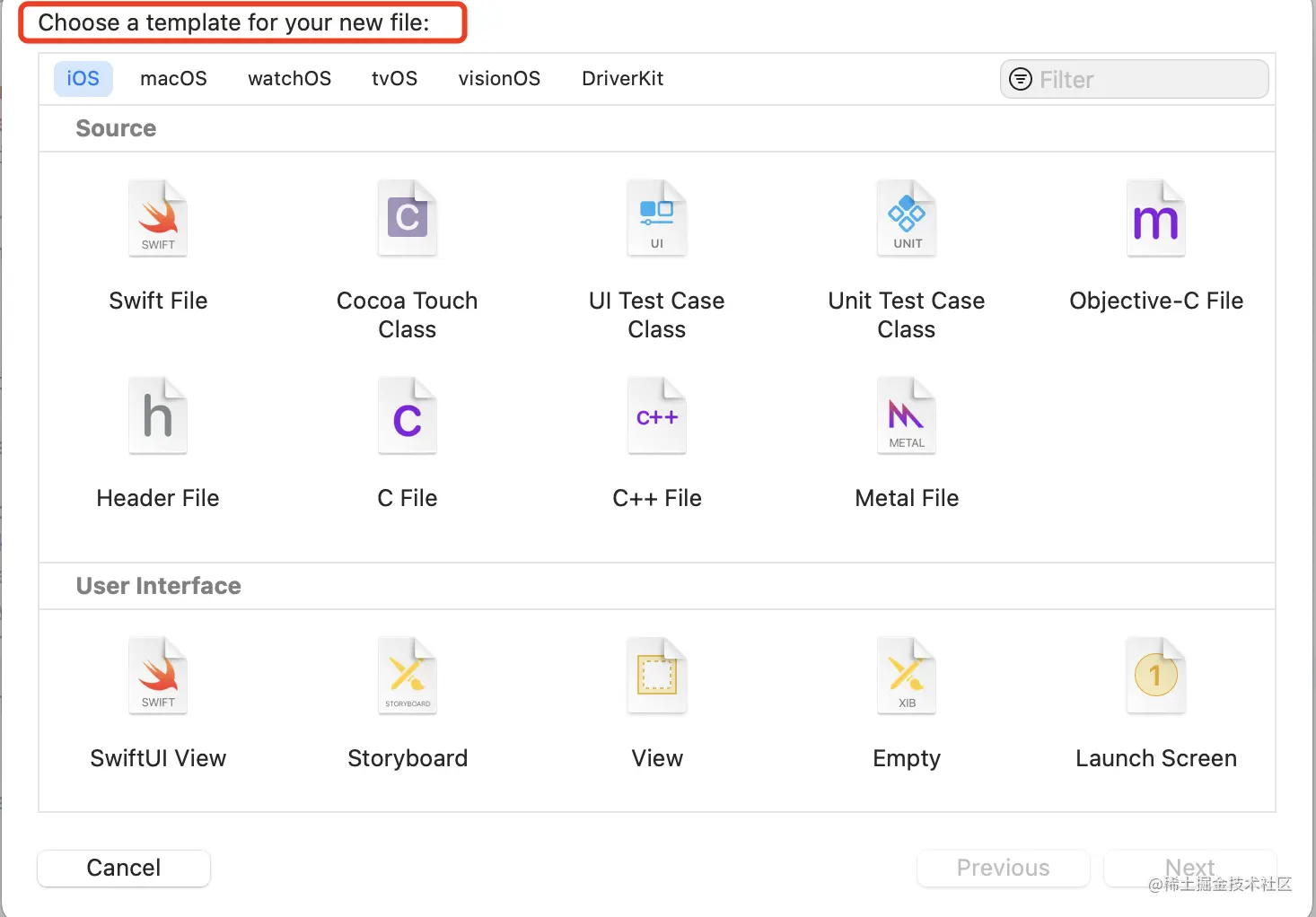Image resolution: width=1316 pixels, height=917 pixels.
Task: Select the tvOS platform tab
Action: tap(395, 79)
